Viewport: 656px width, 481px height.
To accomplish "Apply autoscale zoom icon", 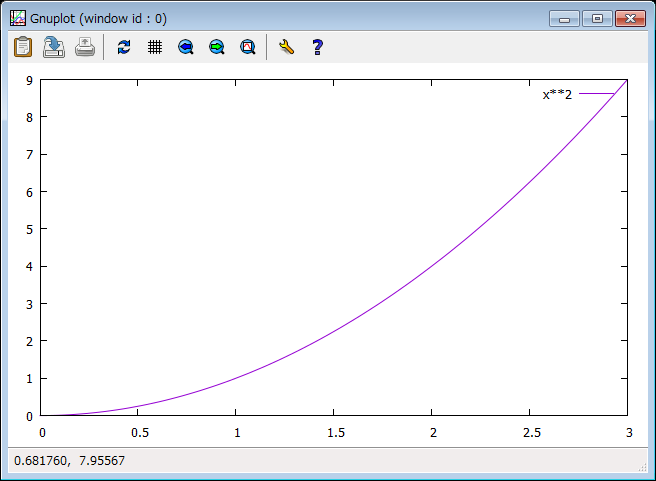I will (x=248, y=47).
